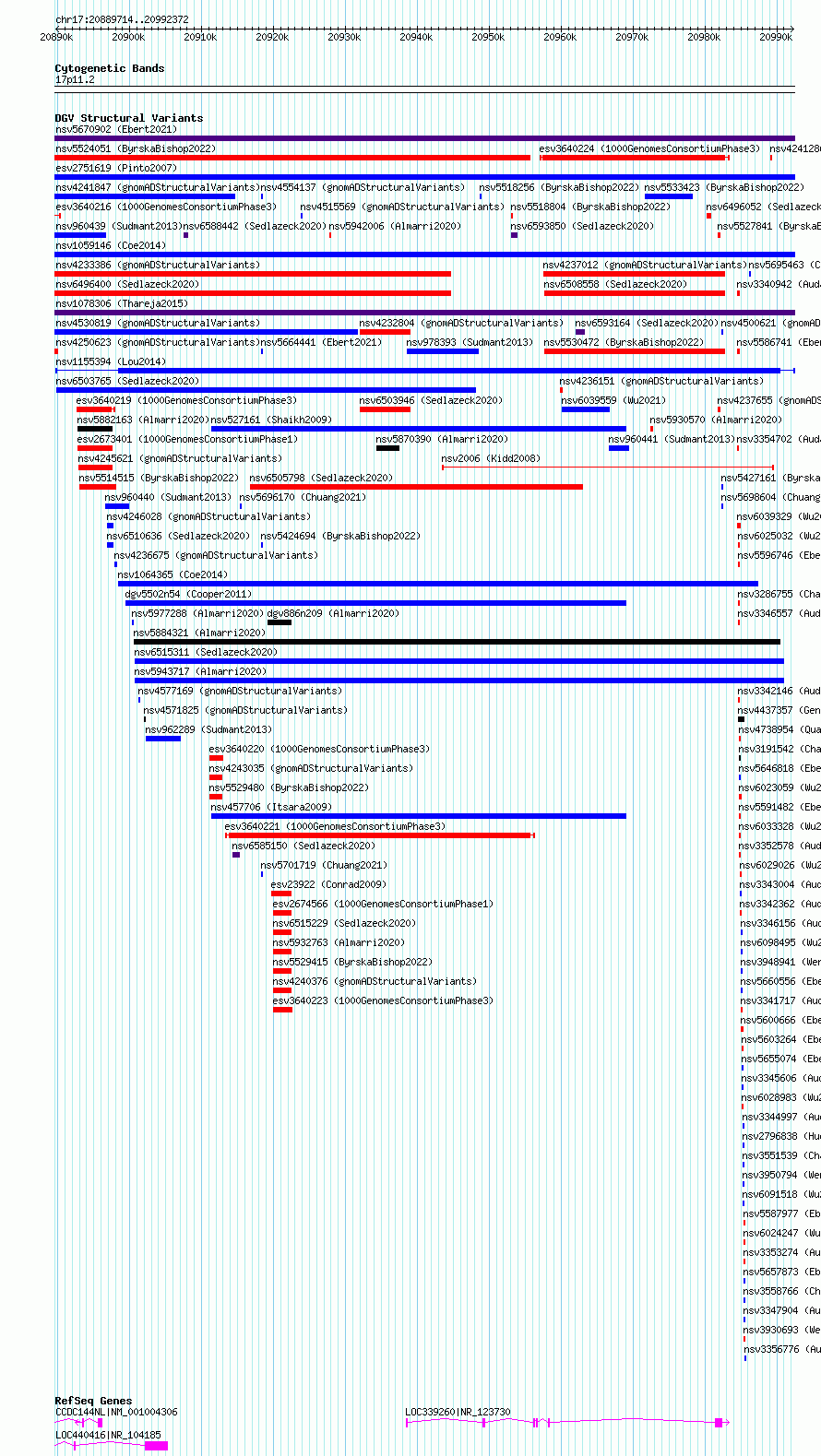Click the blue nsv6503765 Sedlazeck2020 bar

tap(266, 390)
